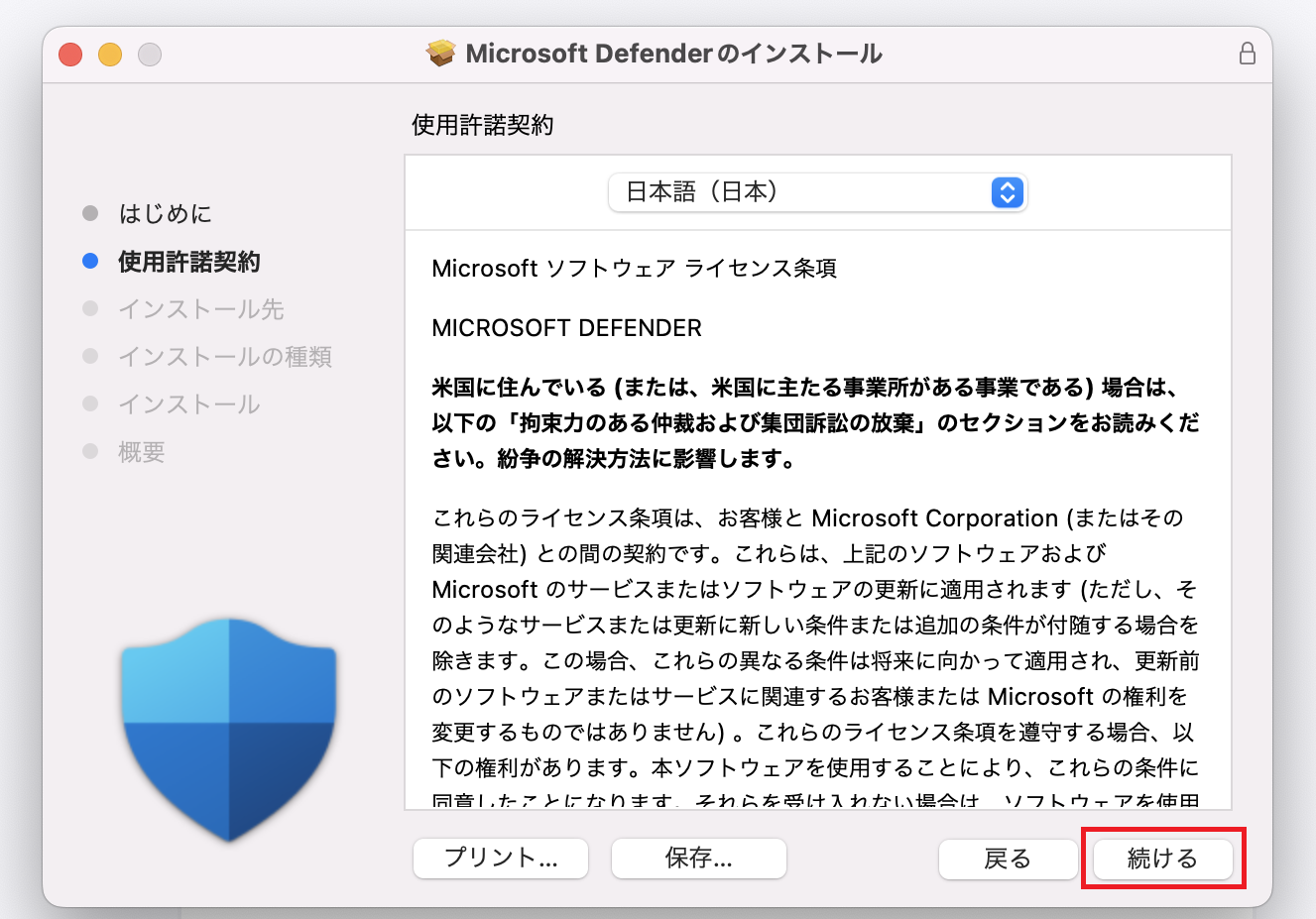Click the インストール step in sidebar
Viewport: 1316px width, 919px height.
189,404
